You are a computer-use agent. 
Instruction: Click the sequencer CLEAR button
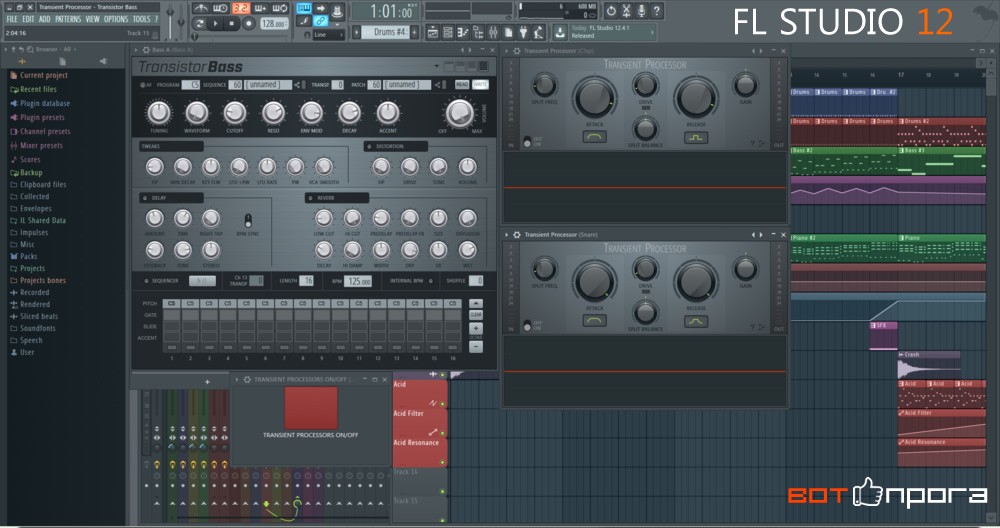476,315
